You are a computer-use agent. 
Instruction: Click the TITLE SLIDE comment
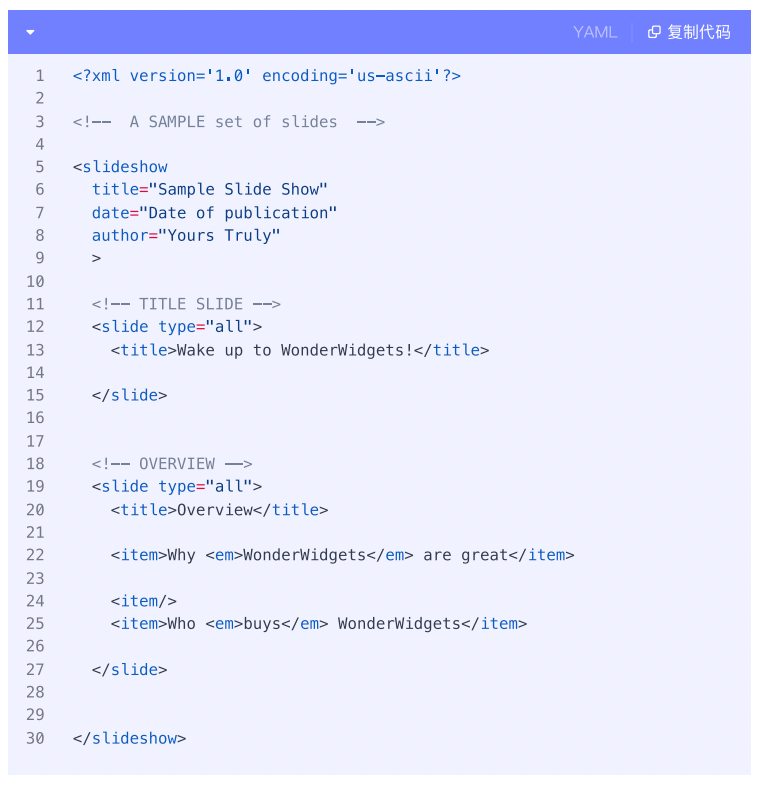[186, 304]
